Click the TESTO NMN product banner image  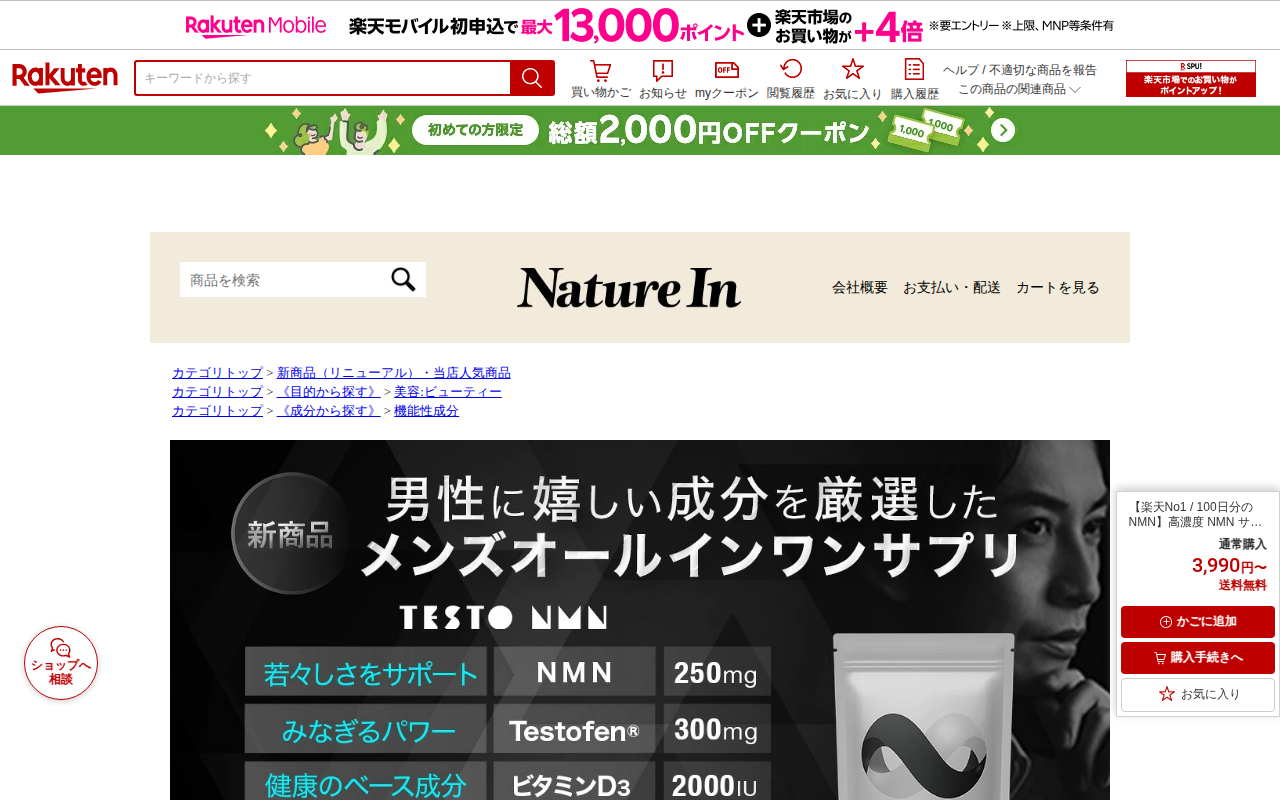(x=640, y=620)
